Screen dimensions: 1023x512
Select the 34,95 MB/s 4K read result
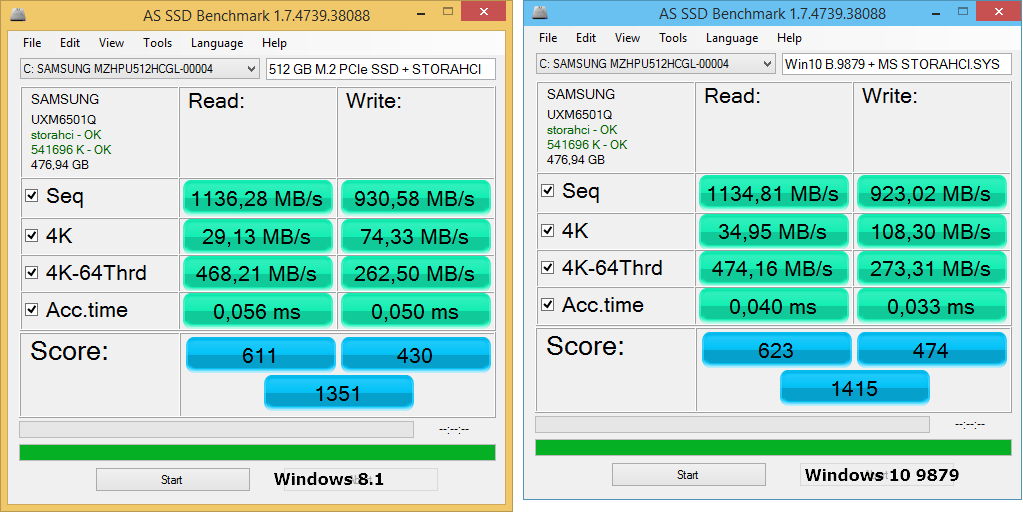pos(774,230)
